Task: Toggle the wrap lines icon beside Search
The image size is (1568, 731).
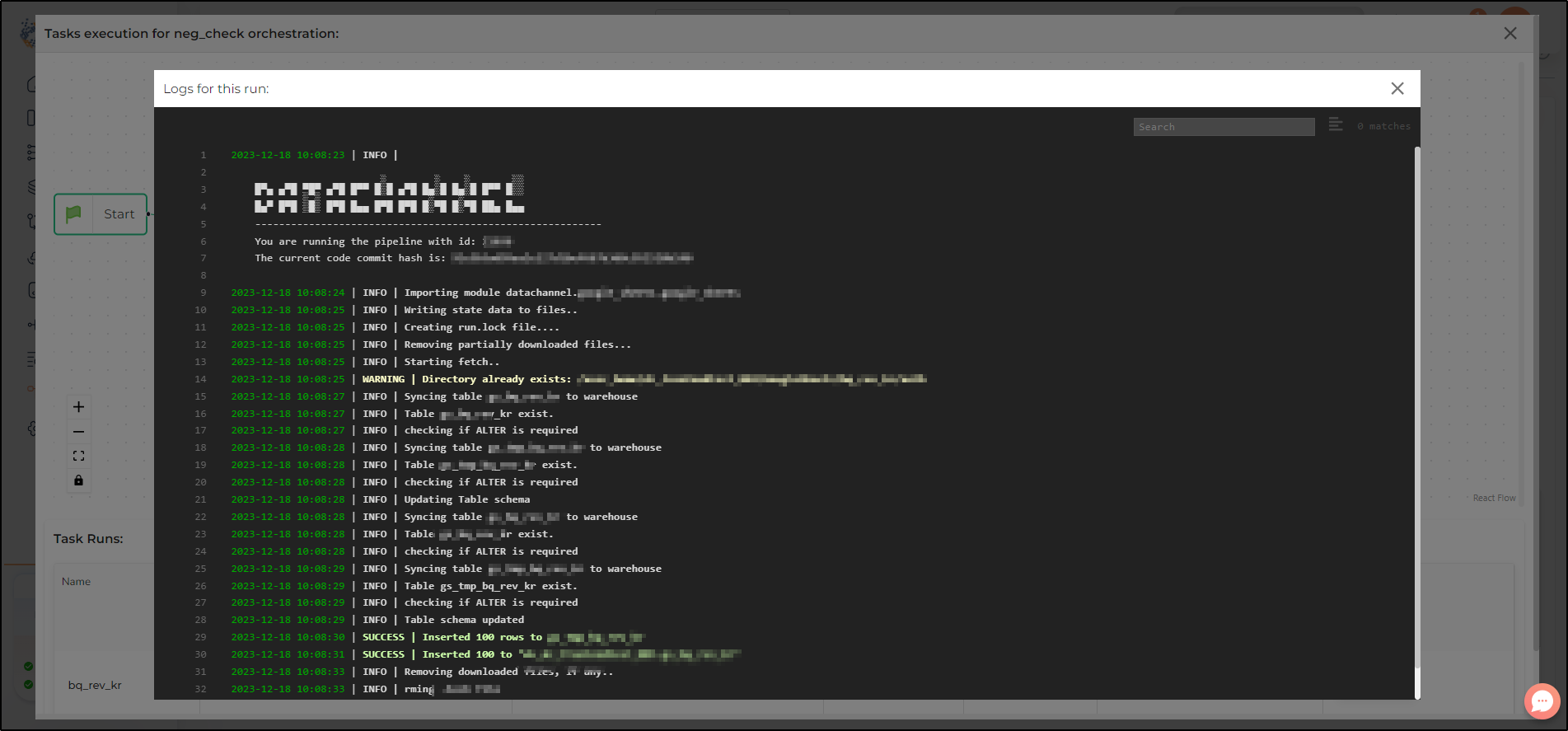Action: tap(1336, 124)
